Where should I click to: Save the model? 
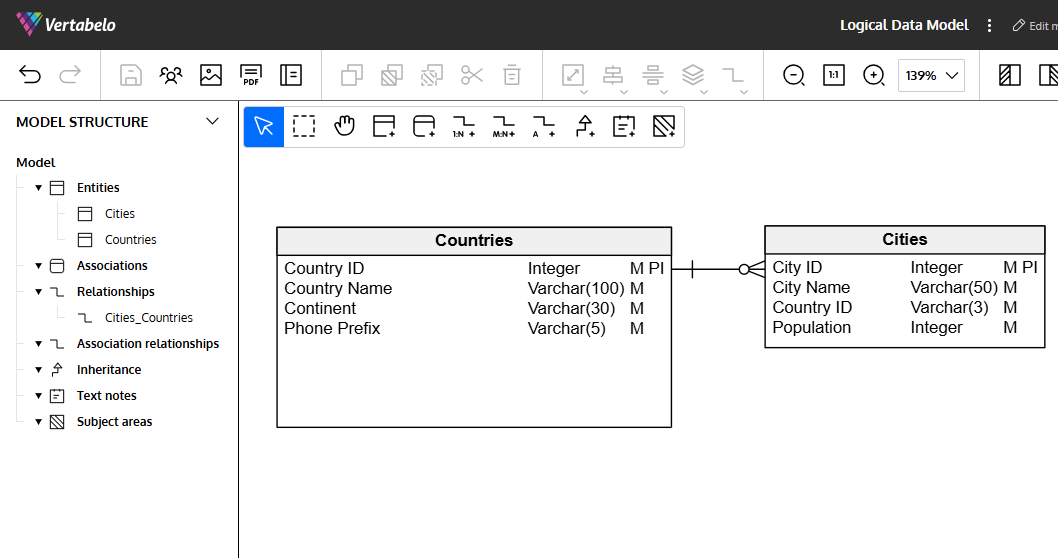tap(131, 75)
